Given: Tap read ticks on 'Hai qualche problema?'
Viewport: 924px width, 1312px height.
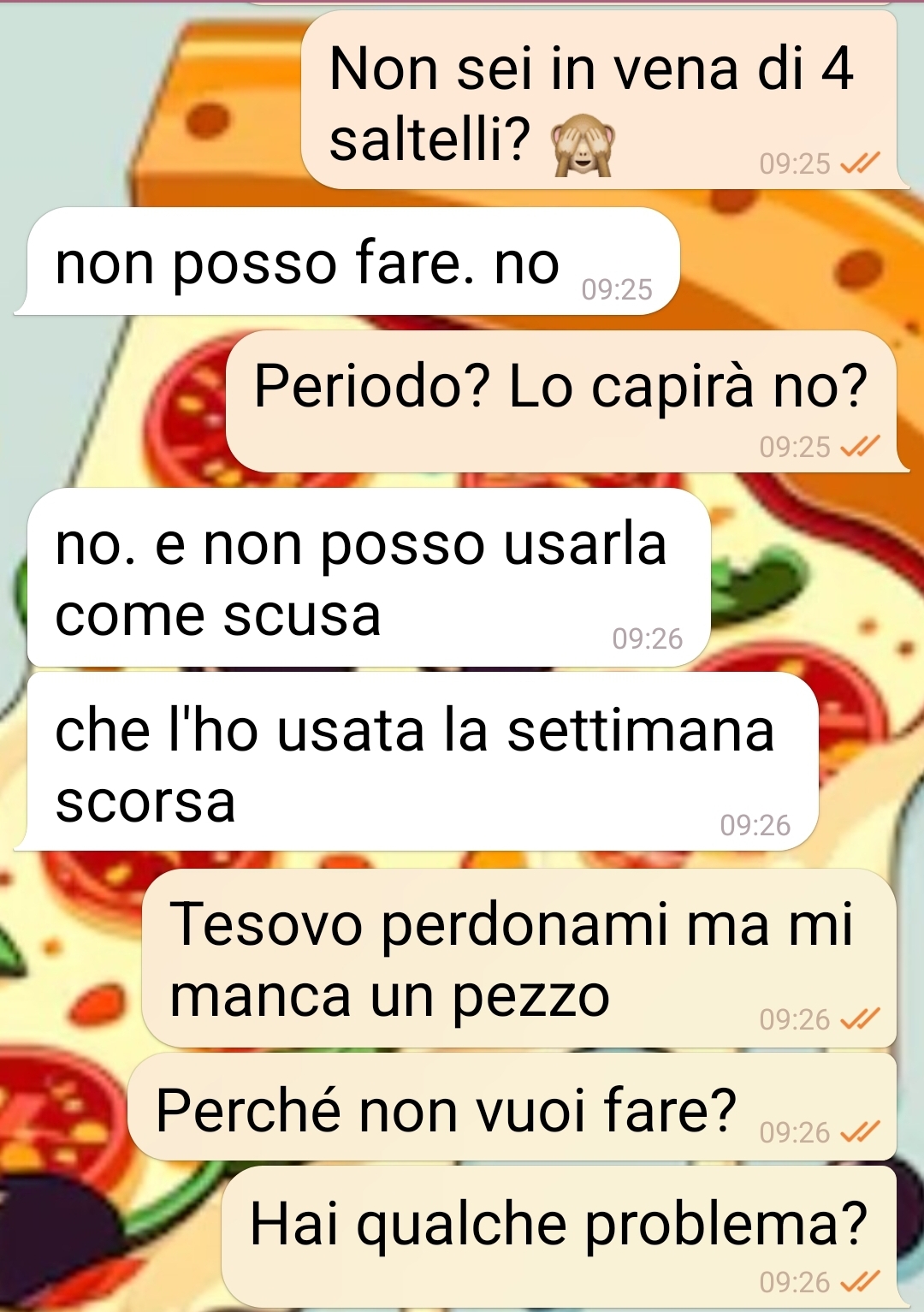Looking at the screenshot, I should point(860,1281).
